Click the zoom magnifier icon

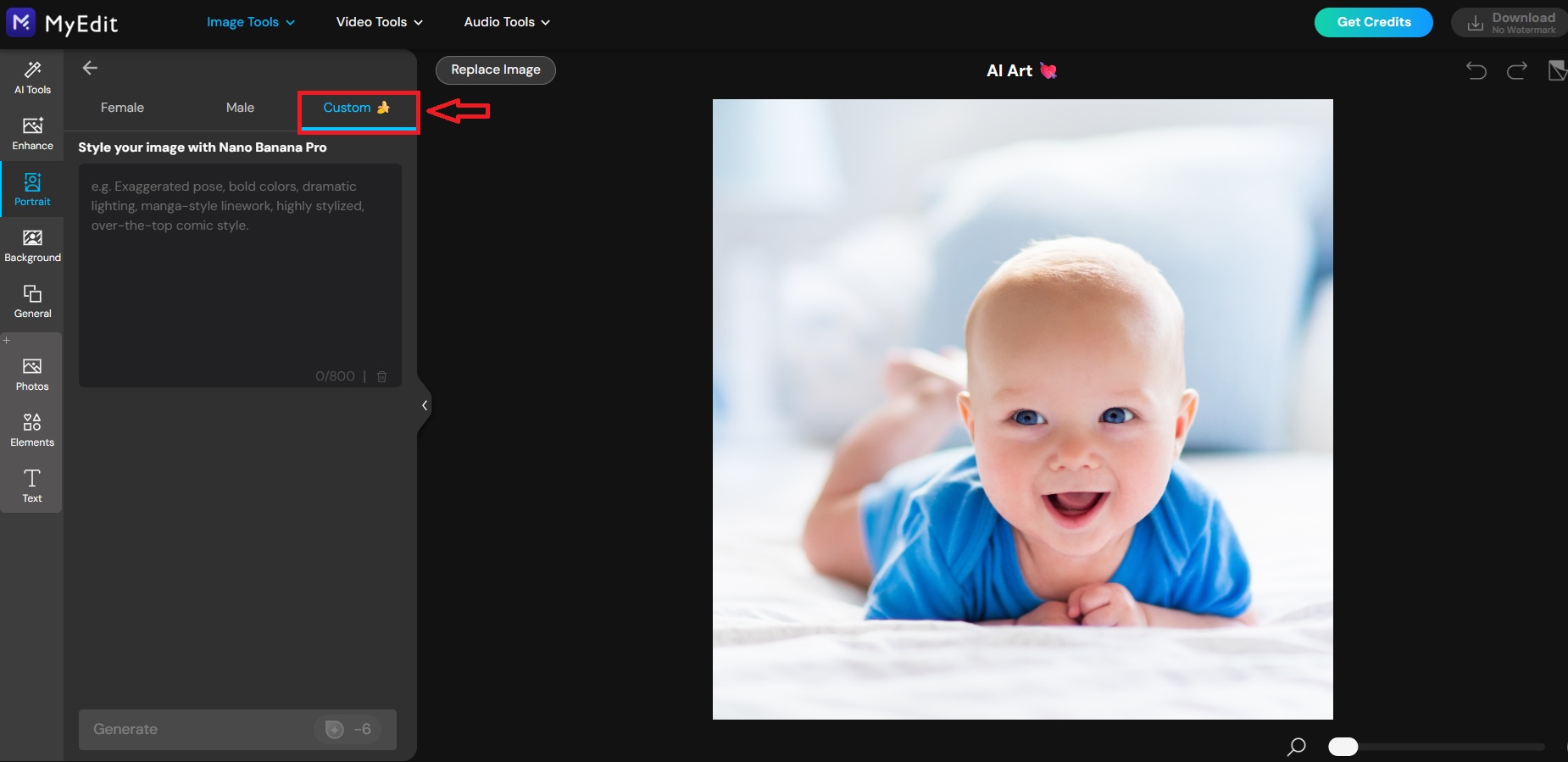coord(1296,747)
